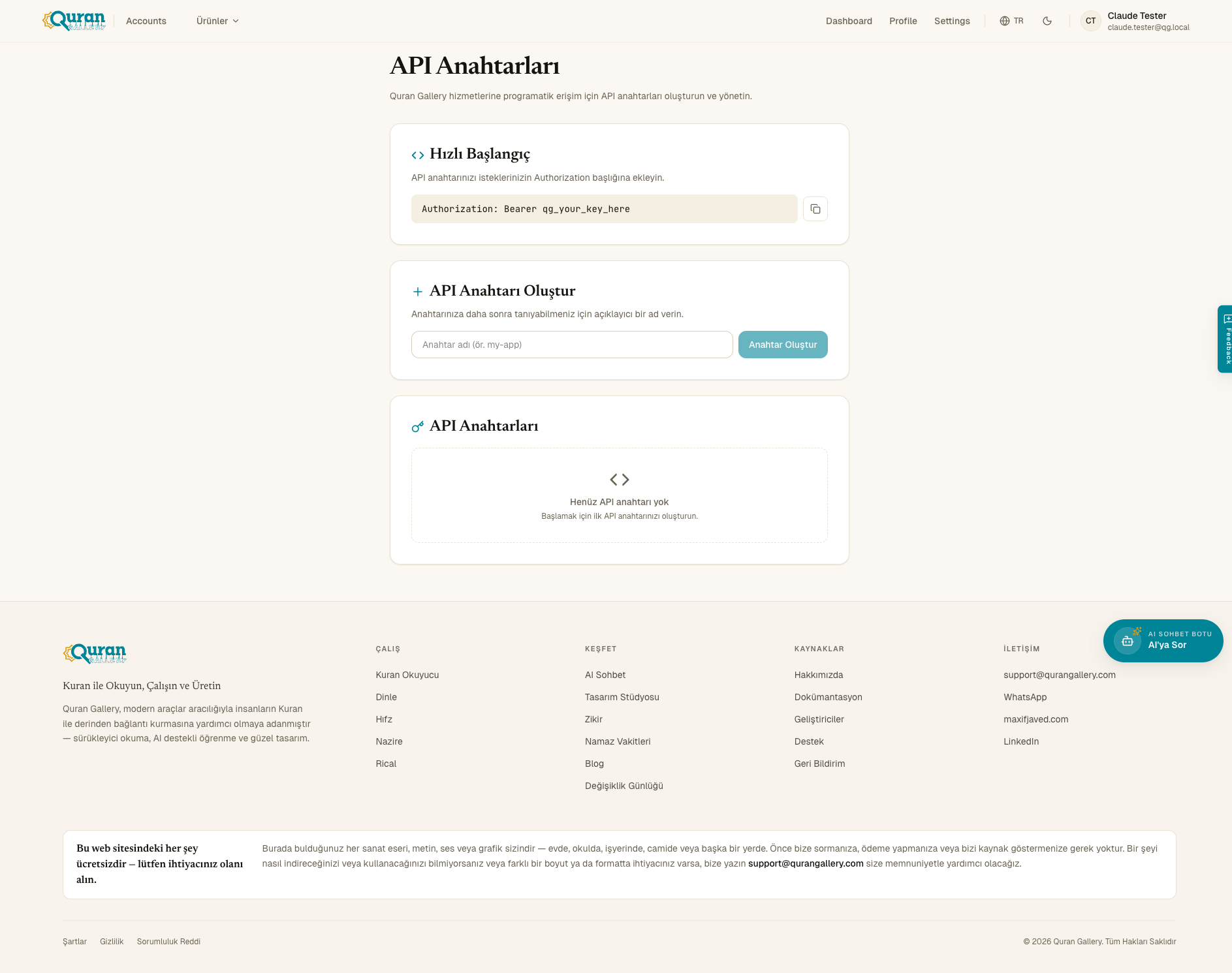Click the API Anahtarları page heading

coord(475,66)
